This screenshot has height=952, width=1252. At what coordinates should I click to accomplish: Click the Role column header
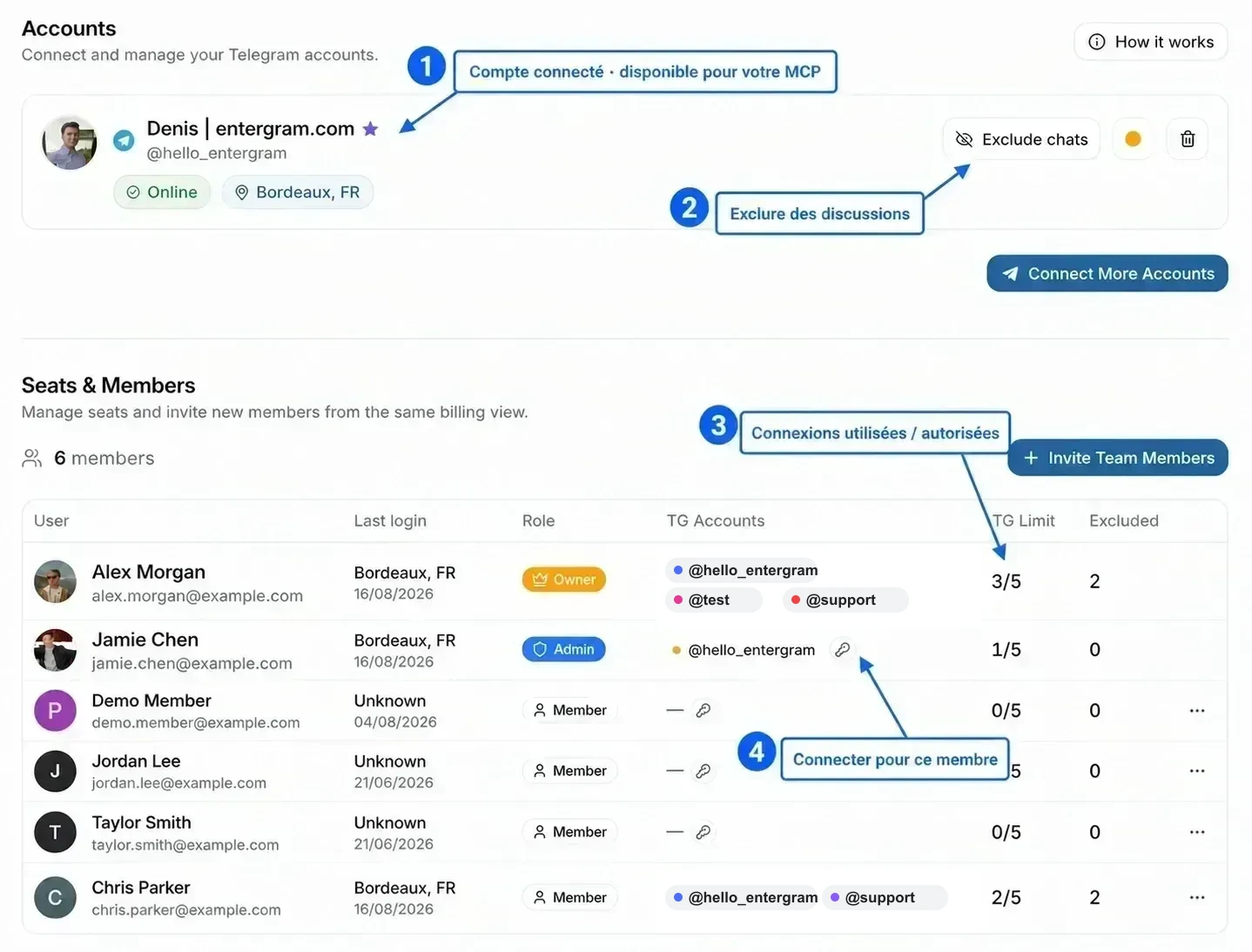click(538, 520)
